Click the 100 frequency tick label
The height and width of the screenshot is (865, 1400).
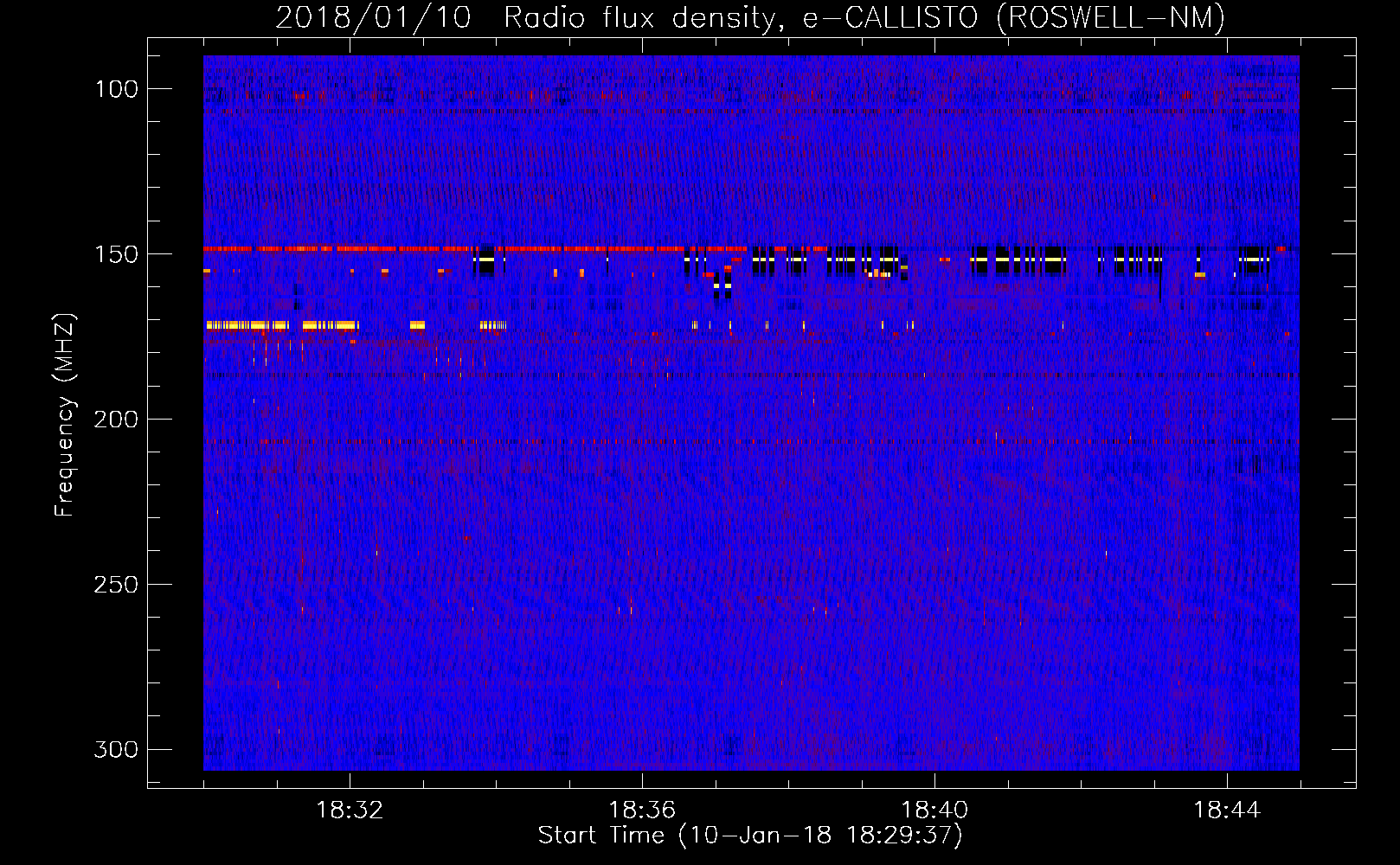[117, 89]
